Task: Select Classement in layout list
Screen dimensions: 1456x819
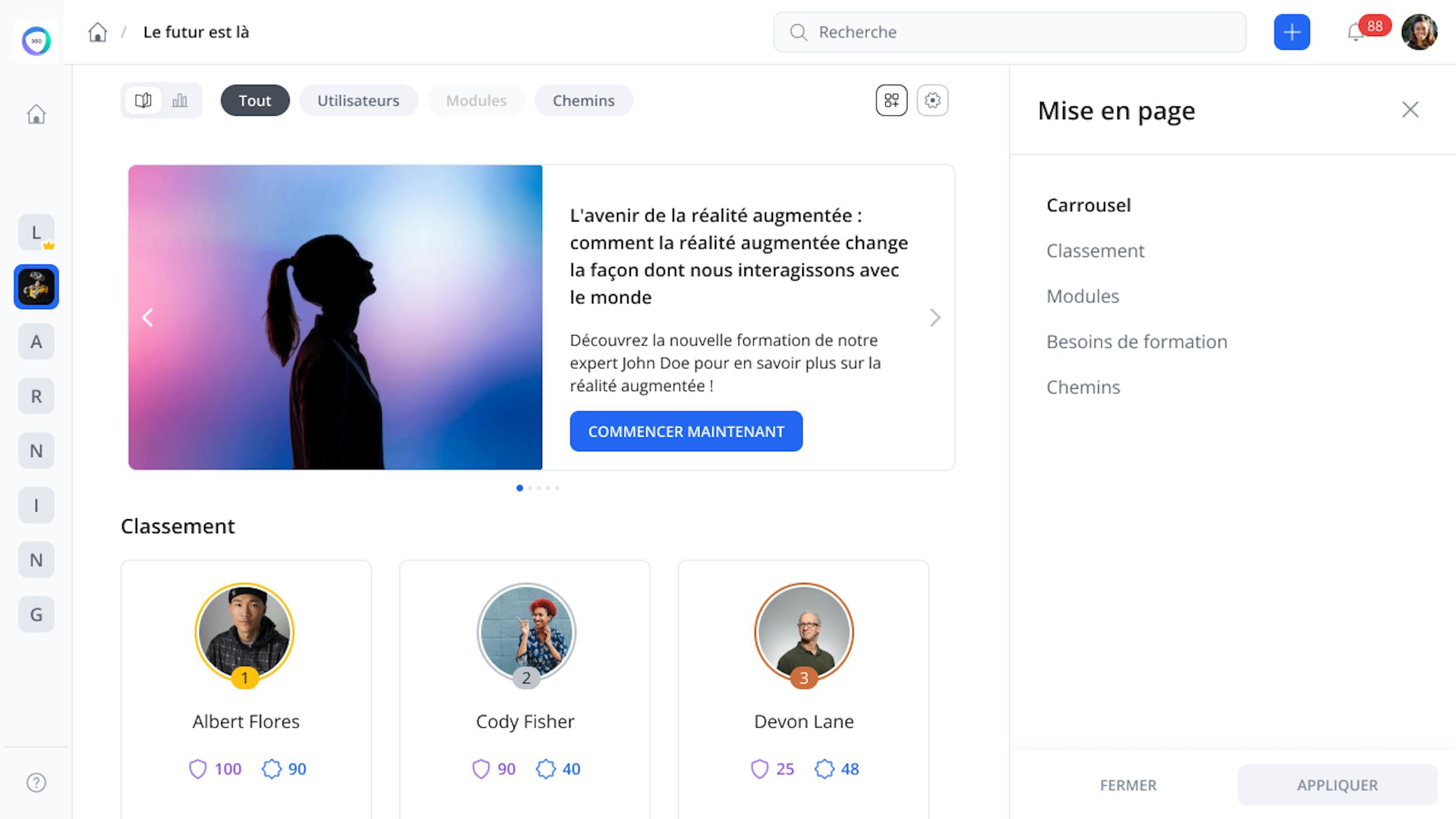Action: tap(1095, 251)
